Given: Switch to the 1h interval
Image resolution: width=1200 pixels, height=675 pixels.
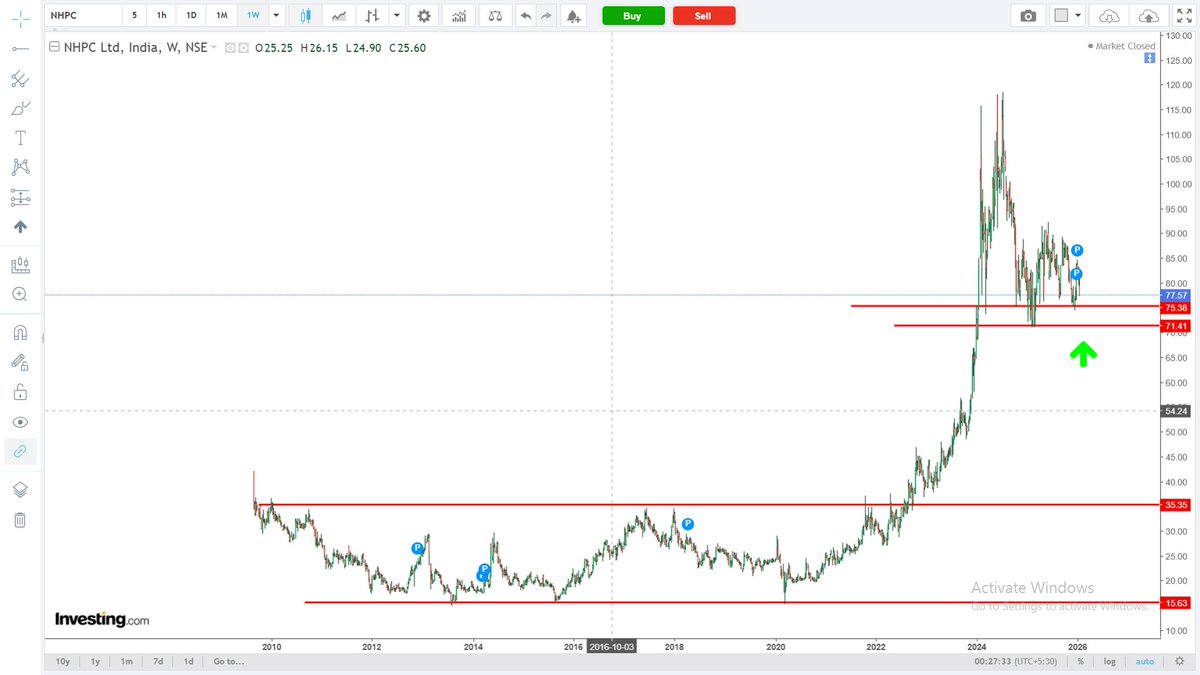Looking at the screenshot, I should coord(161,15).
